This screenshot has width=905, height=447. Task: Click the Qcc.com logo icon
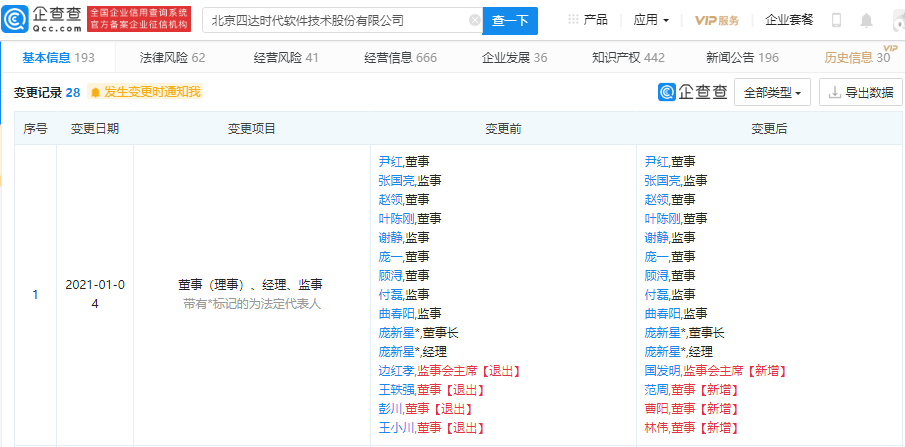(x=14, y=20)
